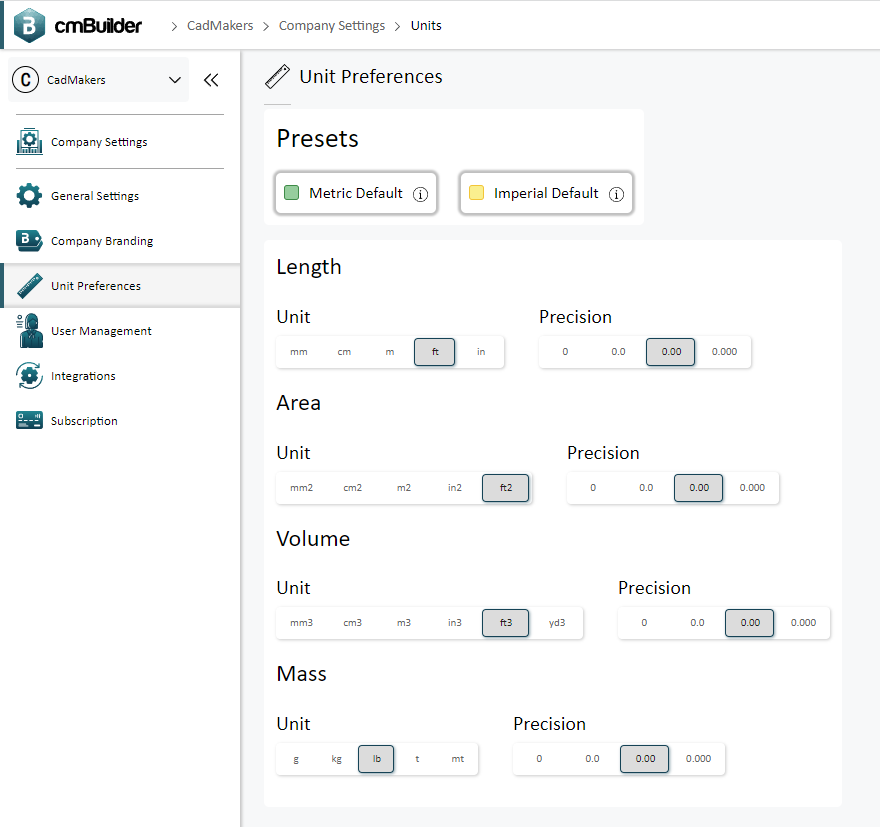Screen dimensions: 880x827
Task: Choose kg as mass unit
Action: click(336, 759)
